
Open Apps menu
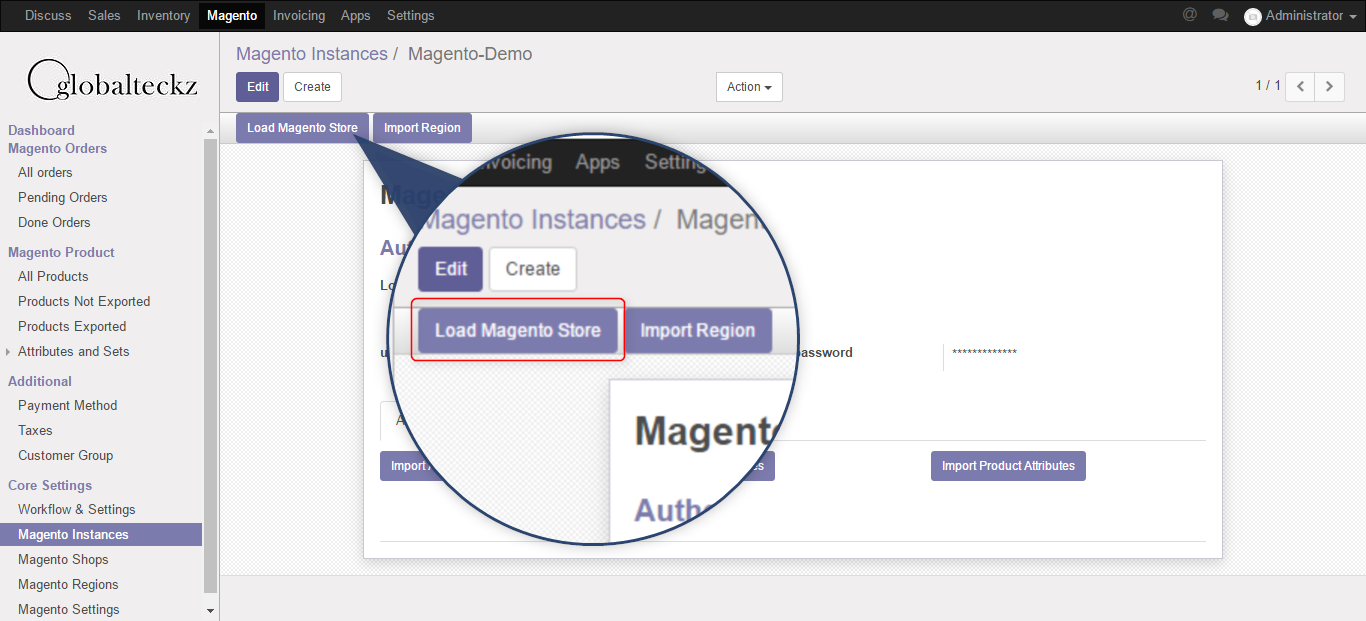pyautogui.click(x=355, y=15)
